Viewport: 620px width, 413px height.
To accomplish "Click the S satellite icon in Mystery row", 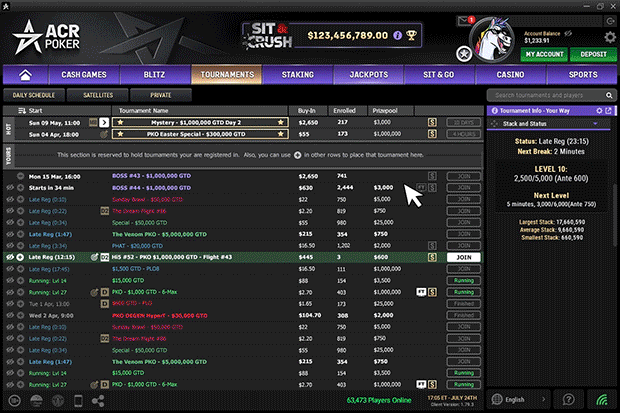I will pyautogui.click(x=432, y=123).
